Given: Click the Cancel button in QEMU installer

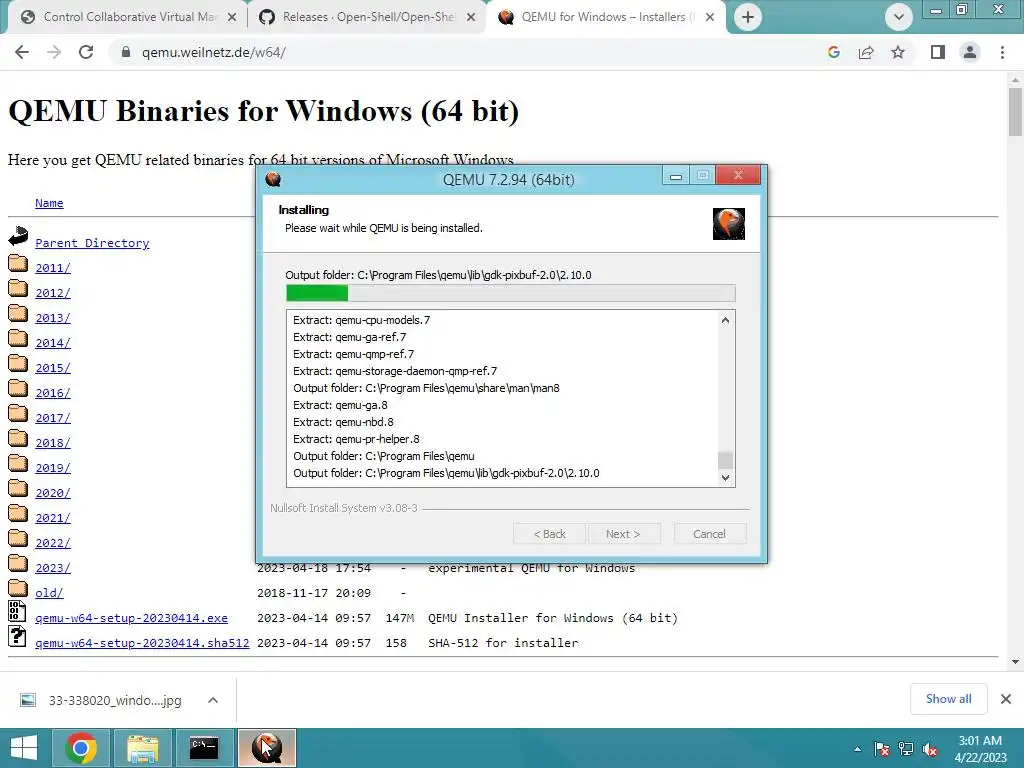Looking at the screenshot, I should [x=709, y=534].
